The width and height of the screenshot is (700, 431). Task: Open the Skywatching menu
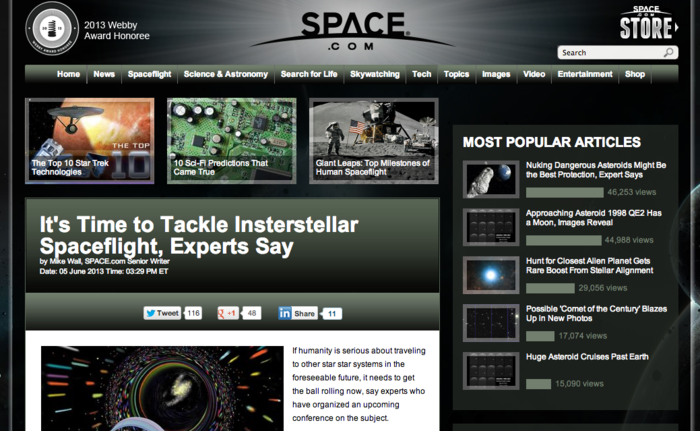[375, 74]
